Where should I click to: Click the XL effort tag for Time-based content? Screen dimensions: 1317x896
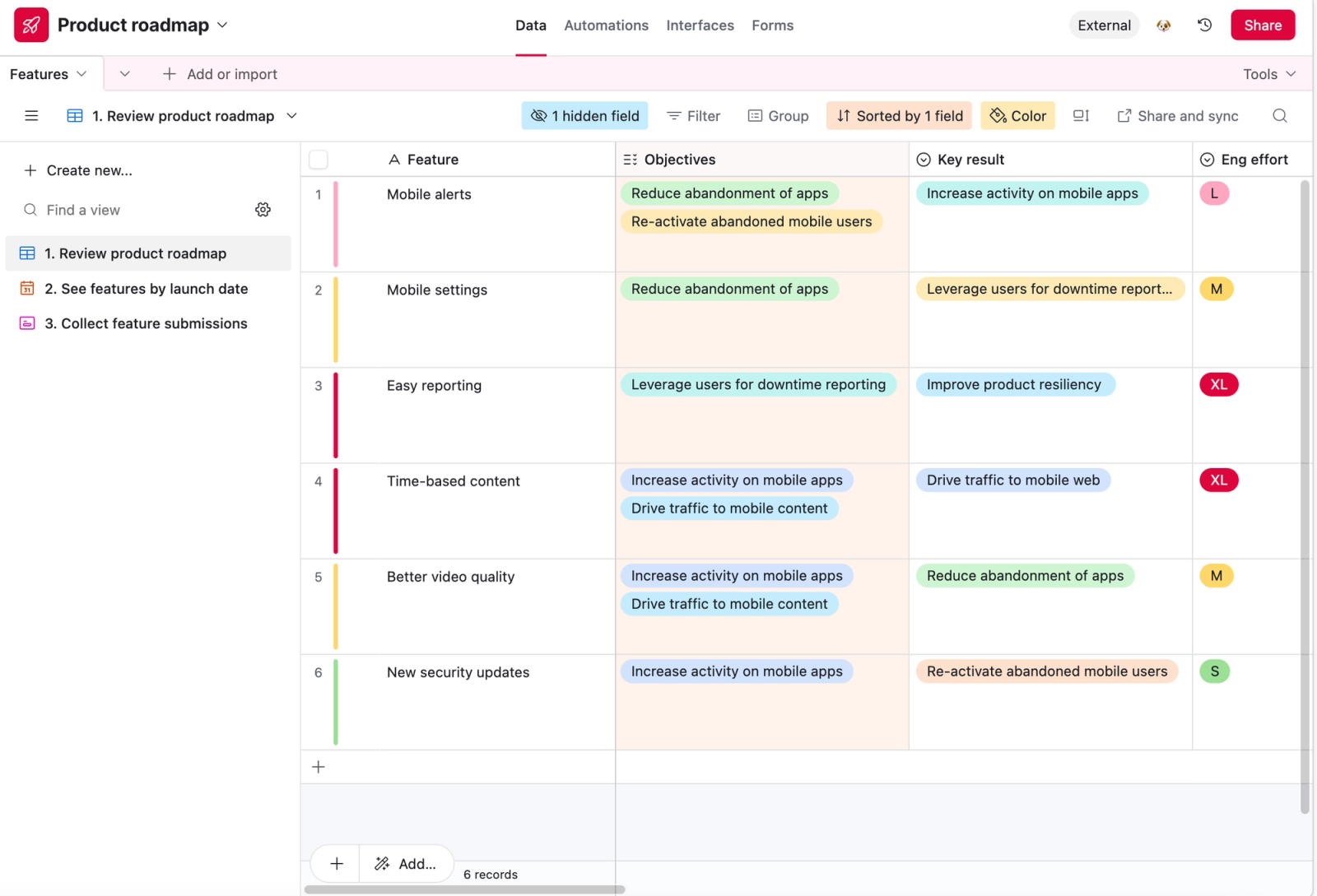1219,480
